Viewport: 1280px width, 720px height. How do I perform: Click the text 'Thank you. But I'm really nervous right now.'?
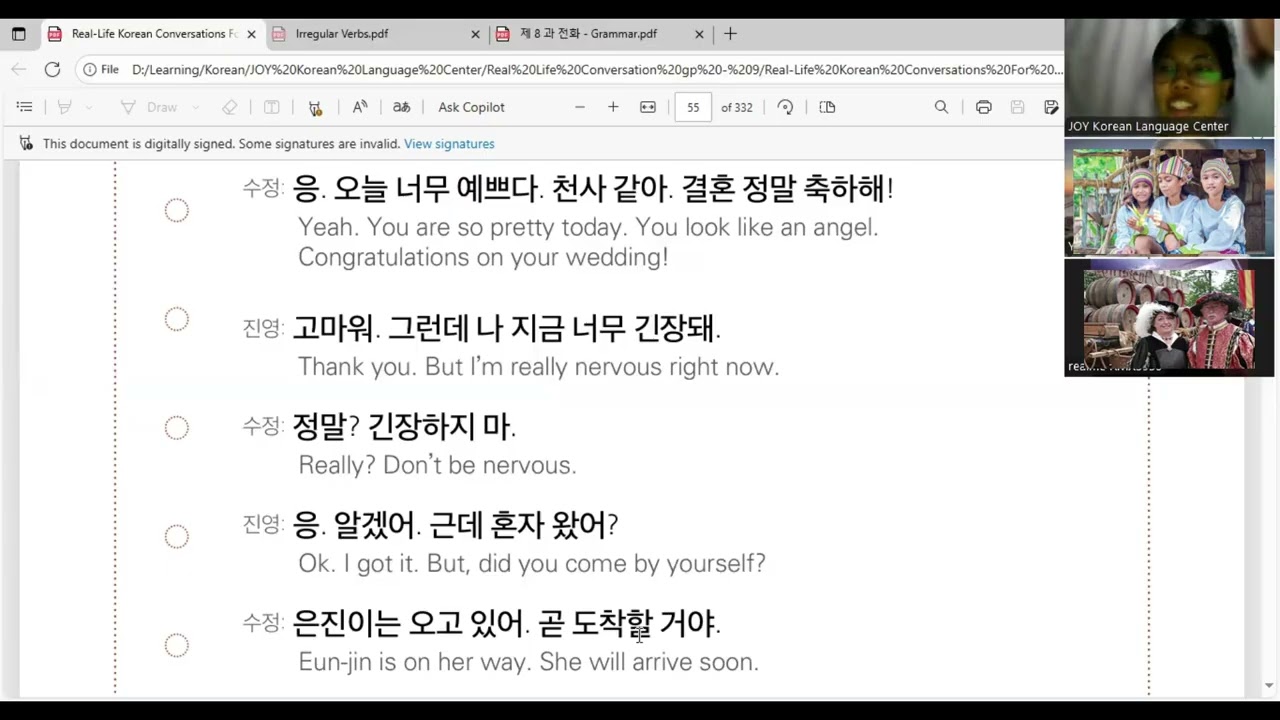pyautogui.click(x=538, y=366)
